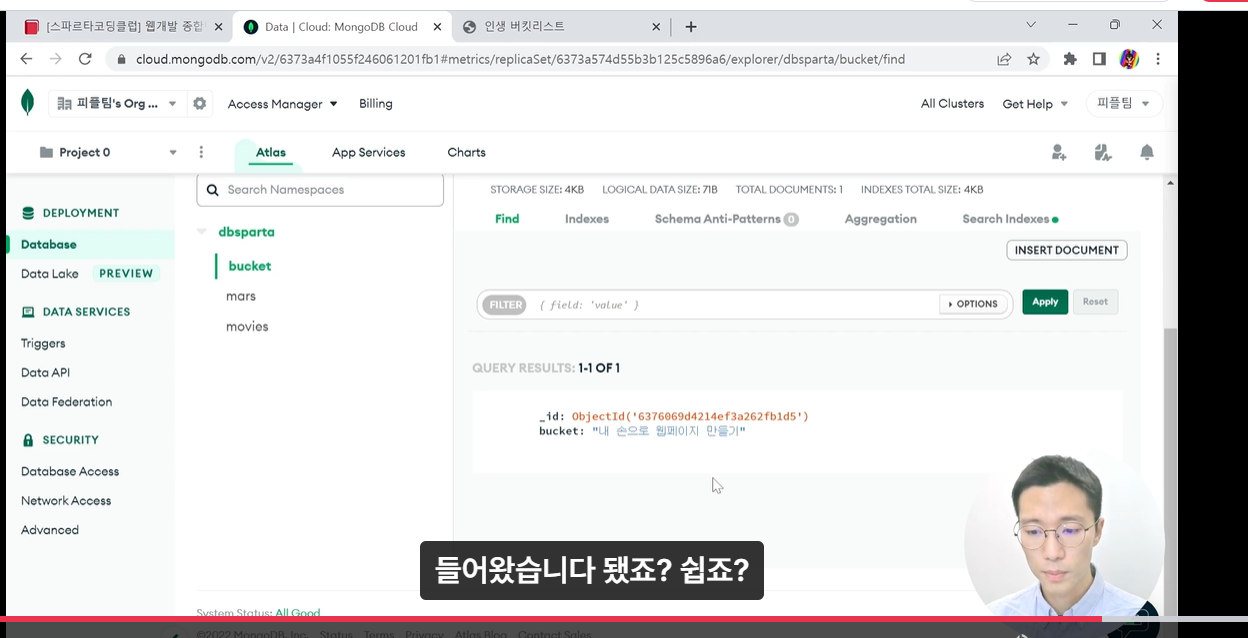This screenshot has height=638, width=1248.
Task: Apply the query filter
Action: (1045, 302)
